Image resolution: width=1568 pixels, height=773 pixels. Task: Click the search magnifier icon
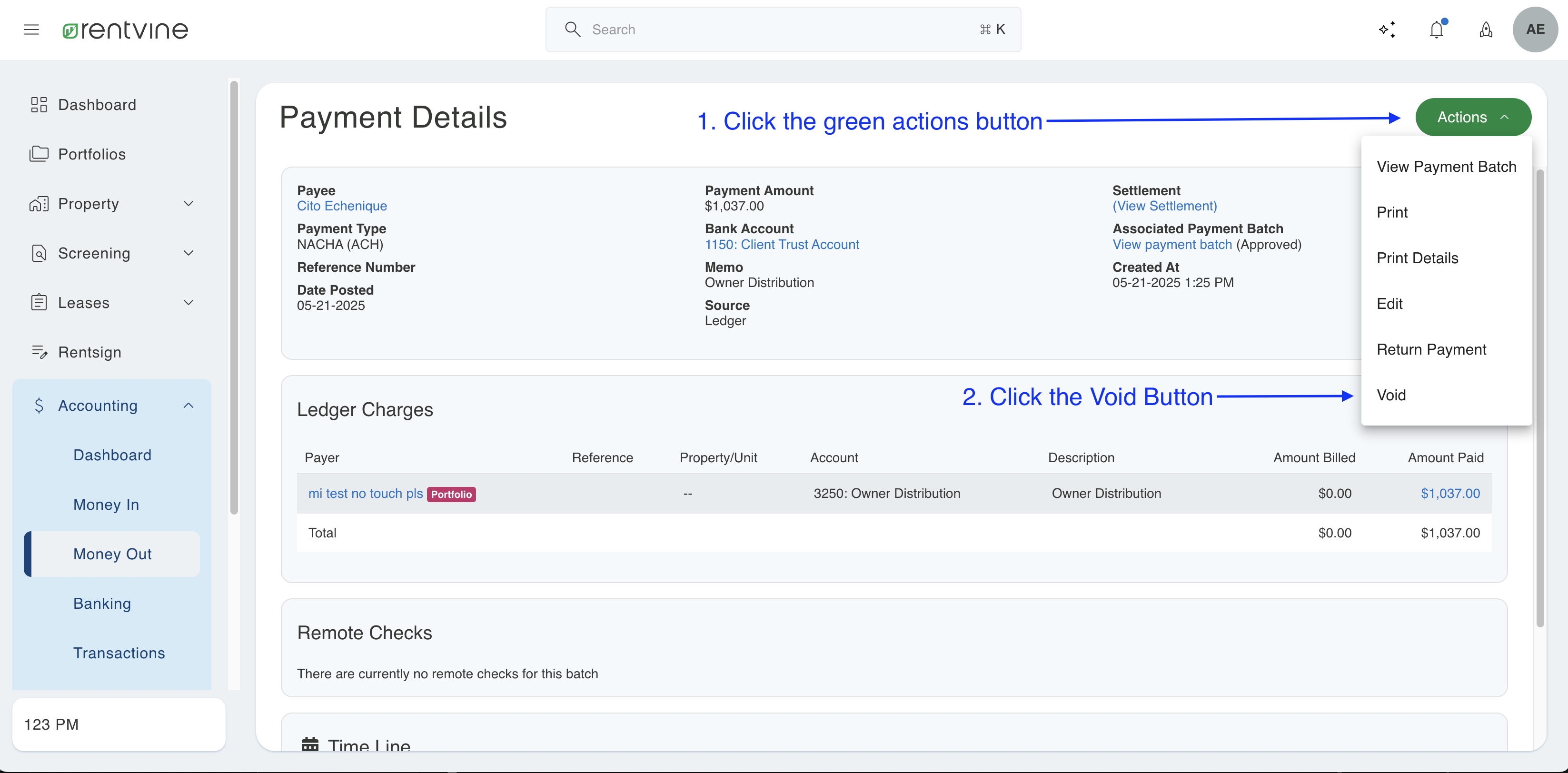(x=572, y=29)
